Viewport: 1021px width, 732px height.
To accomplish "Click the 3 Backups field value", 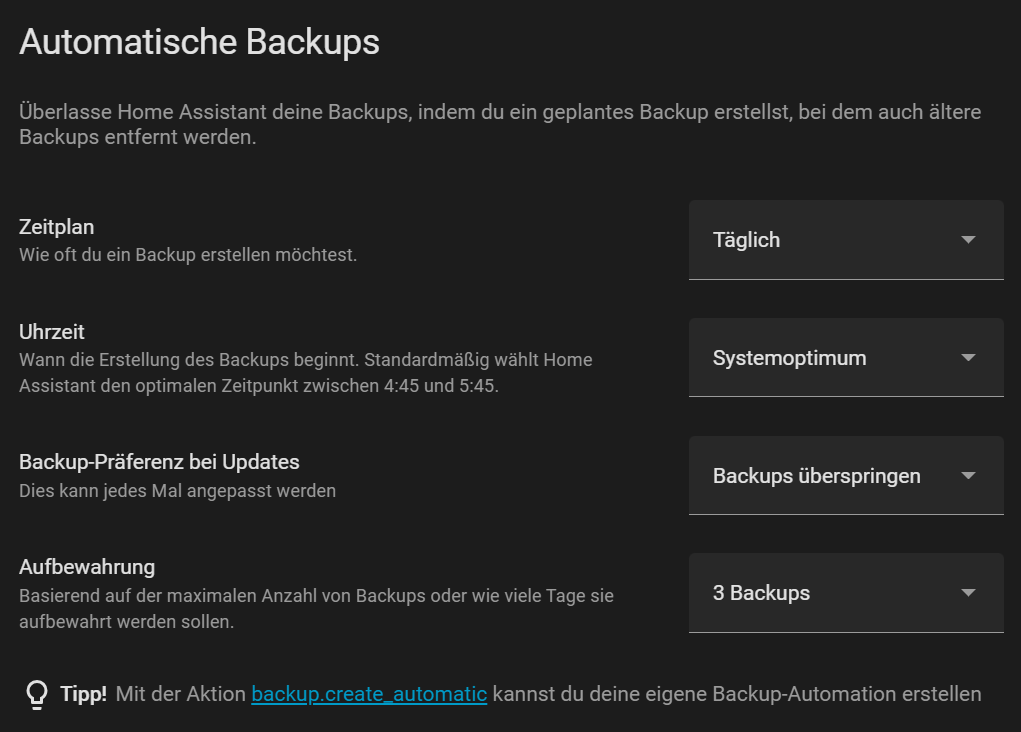I will [761, 593].
